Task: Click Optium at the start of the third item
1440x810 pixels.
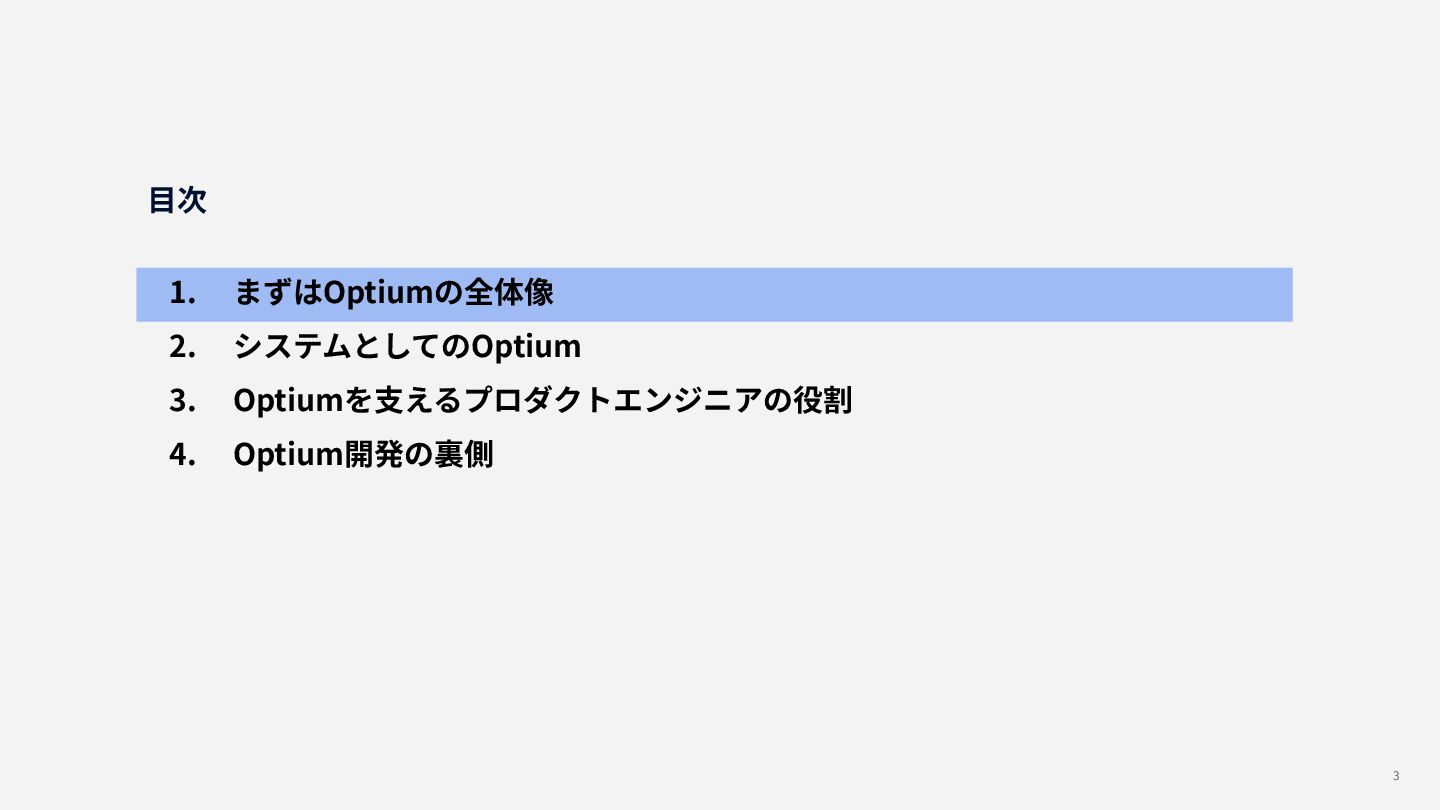Action: point(288,401)
